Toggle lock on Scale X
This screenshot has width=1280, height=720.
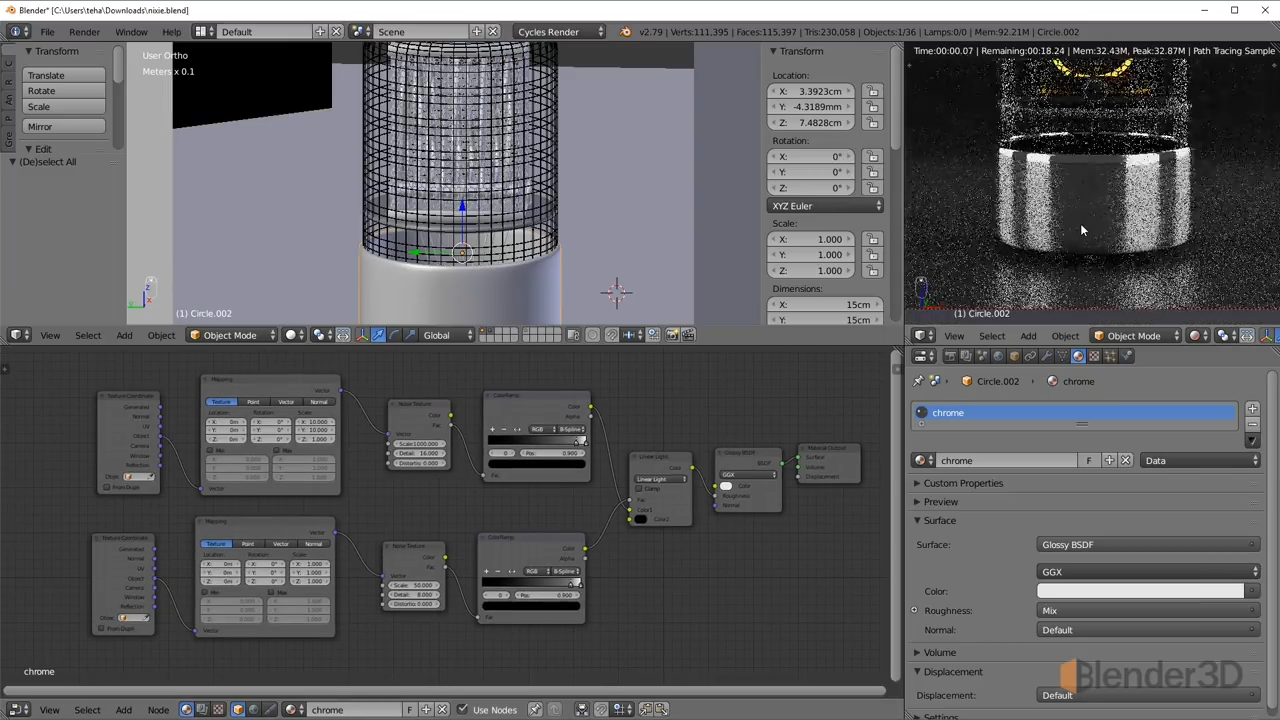pyautogui.click(x=873, y=240)
